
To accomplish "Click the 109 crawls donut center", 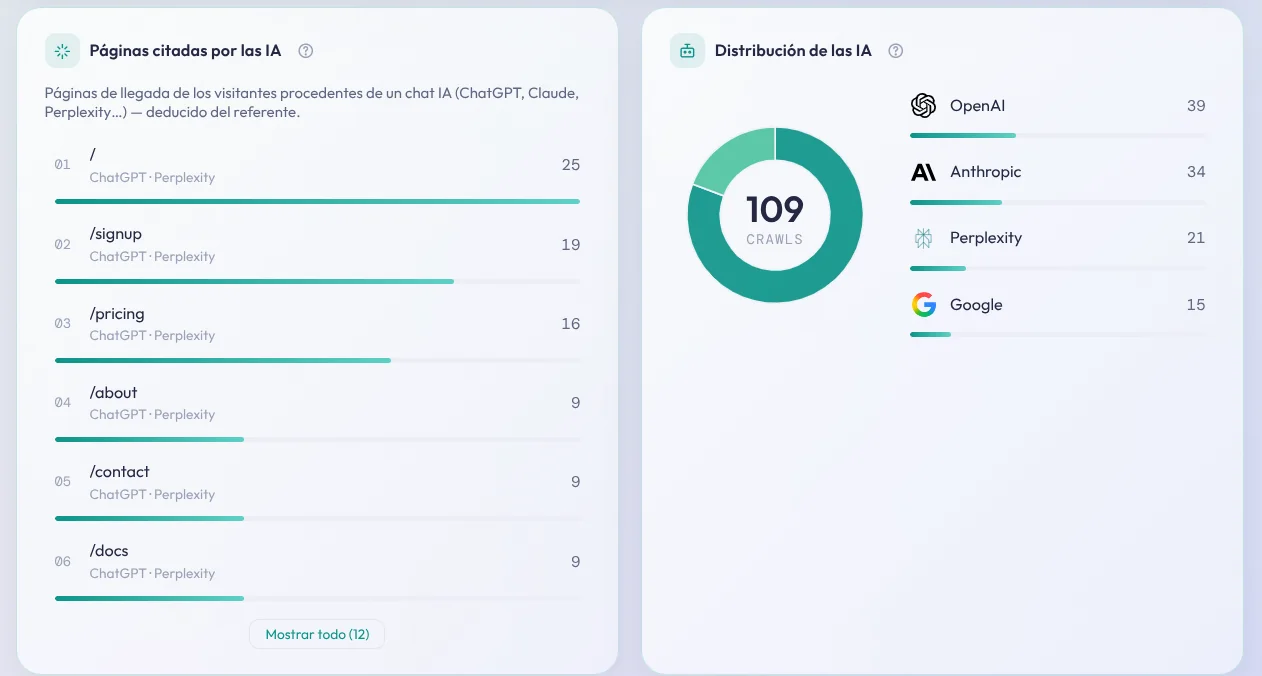I will click(775, 215).
